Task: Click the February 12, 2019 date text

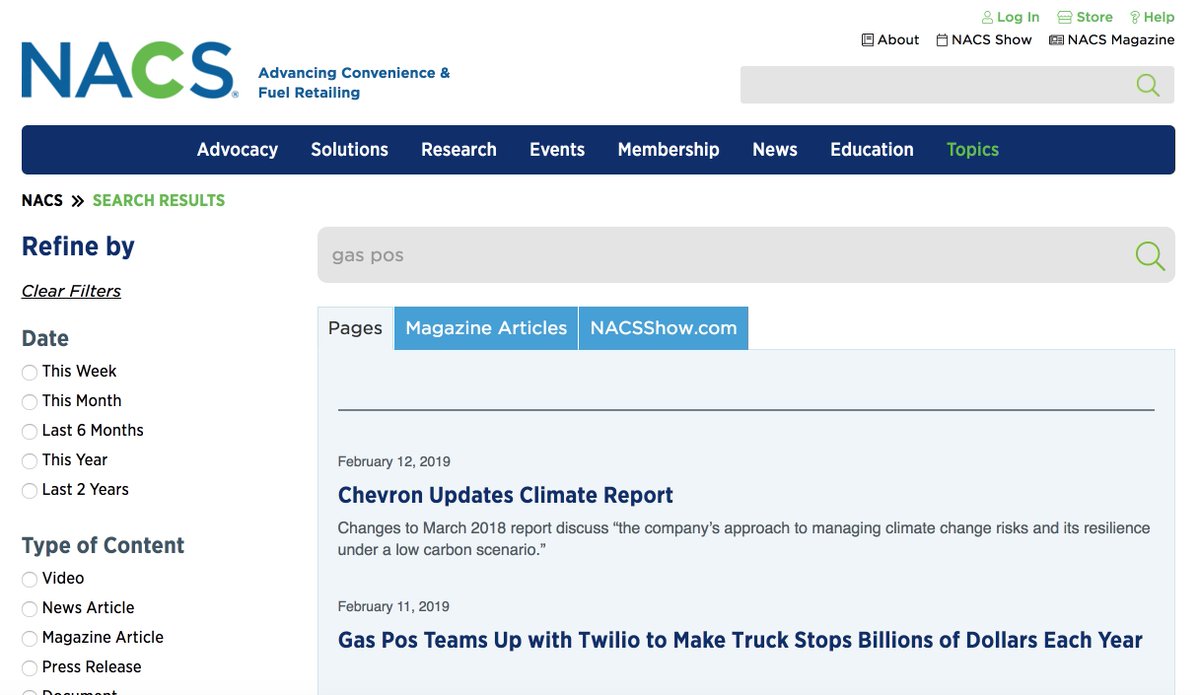Action: pyautogui.click(x=394, y=461)
